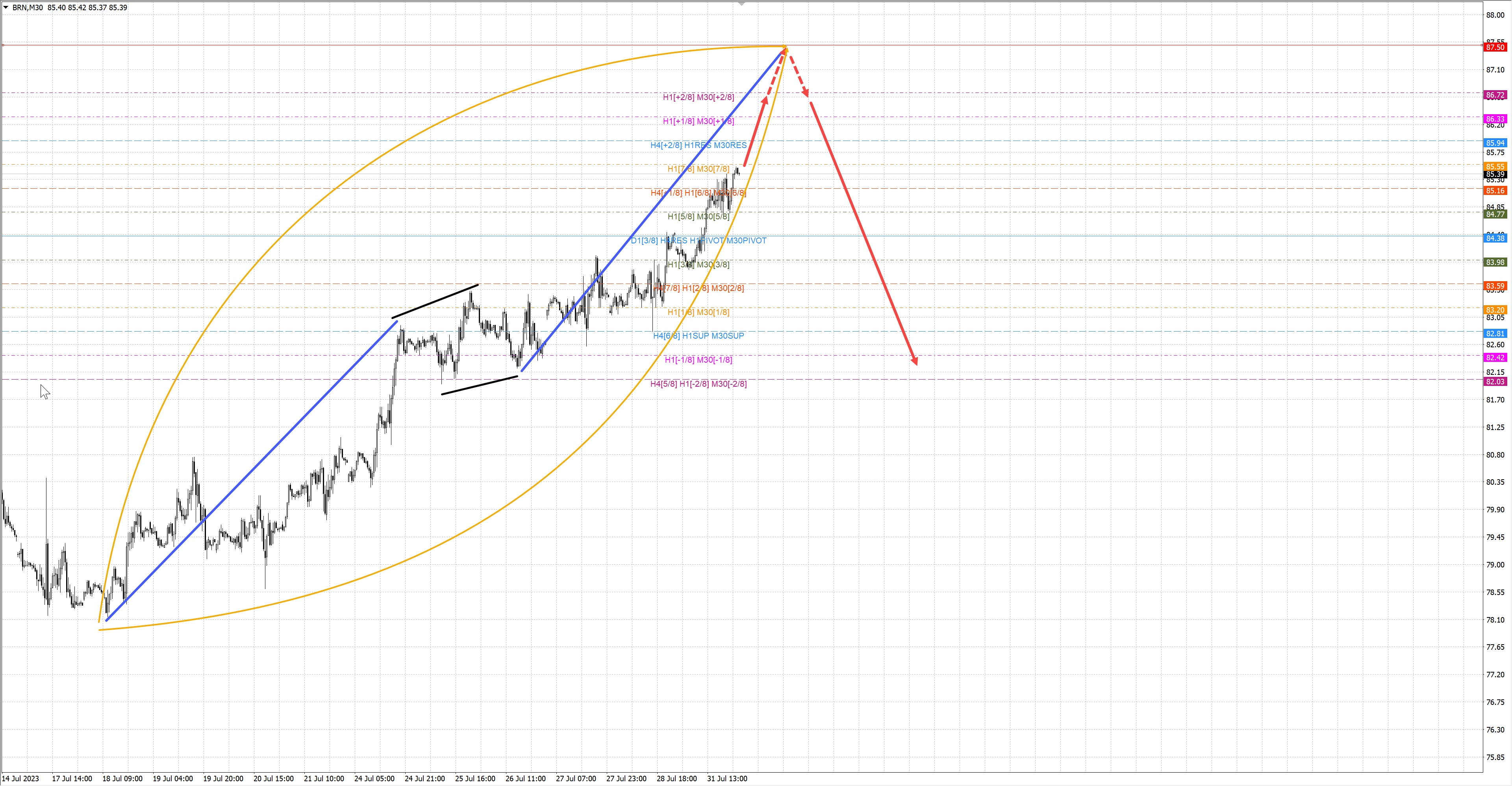Open the dropdown arrow beside BRN,M30
The width and height of the screenshot is (1512, 786).
point(6,7)
